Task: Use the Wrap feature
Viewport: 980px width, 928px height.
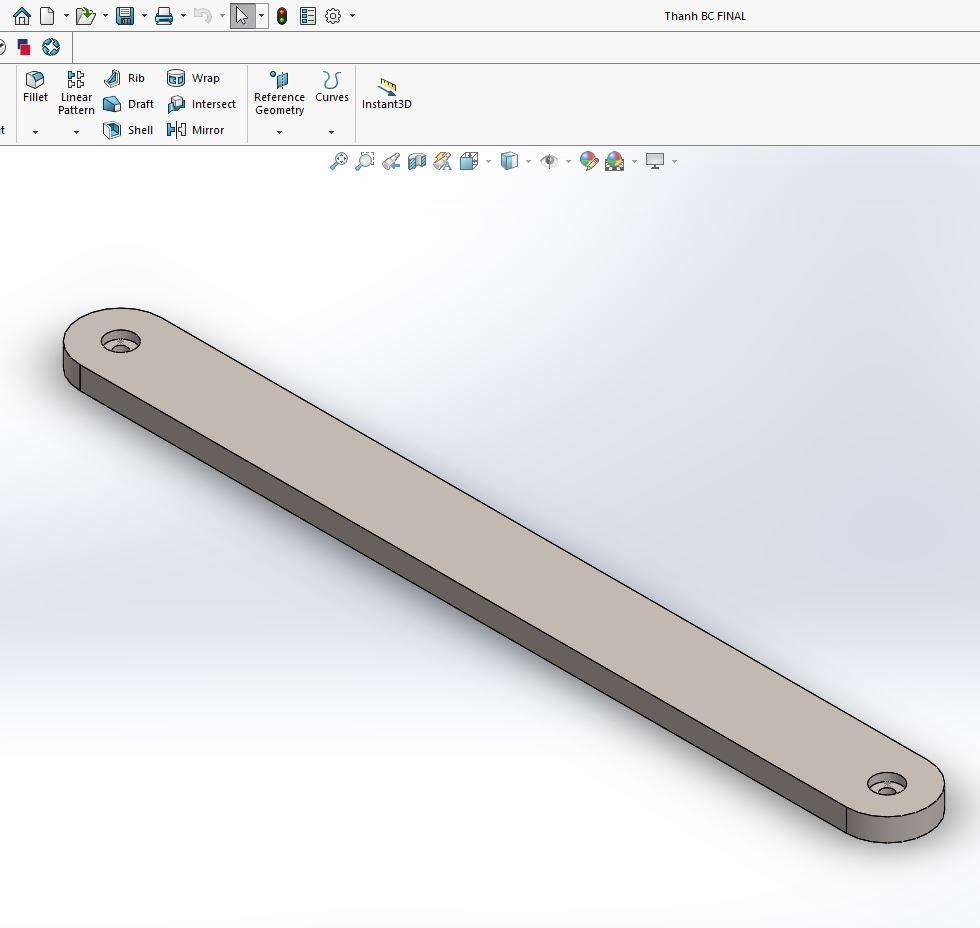Action: pos(194,78)
